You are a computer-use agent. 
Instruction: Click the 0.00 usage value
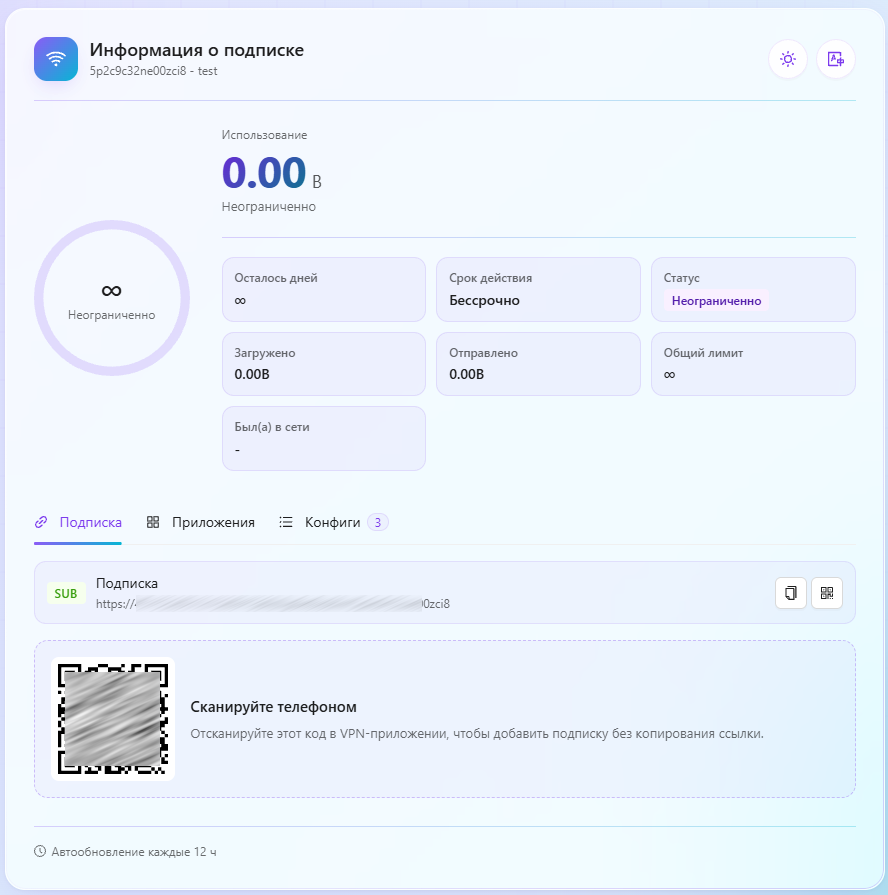264,172
